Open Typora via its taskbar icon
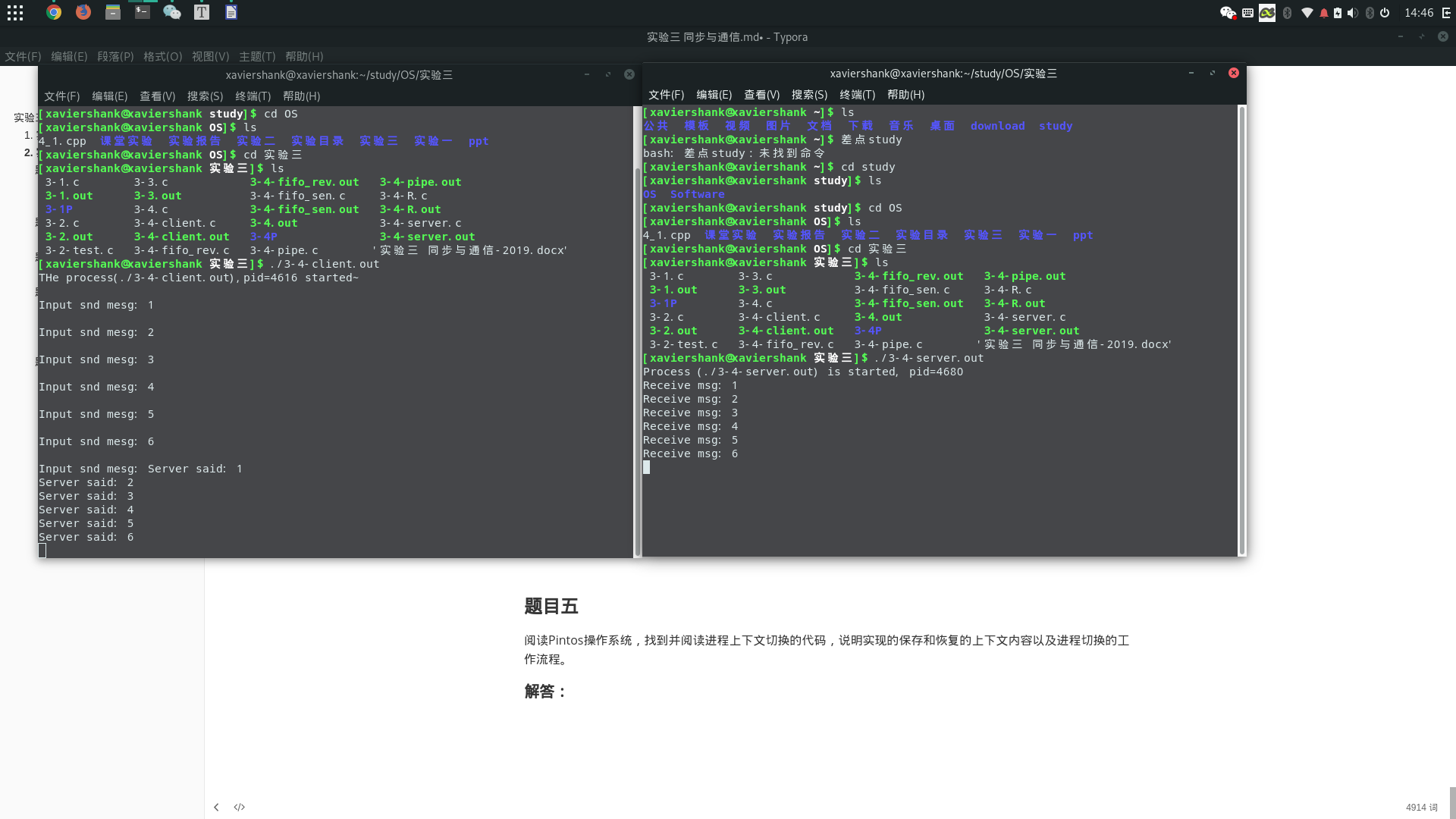Screen dimensions: 1456x819 202,12
